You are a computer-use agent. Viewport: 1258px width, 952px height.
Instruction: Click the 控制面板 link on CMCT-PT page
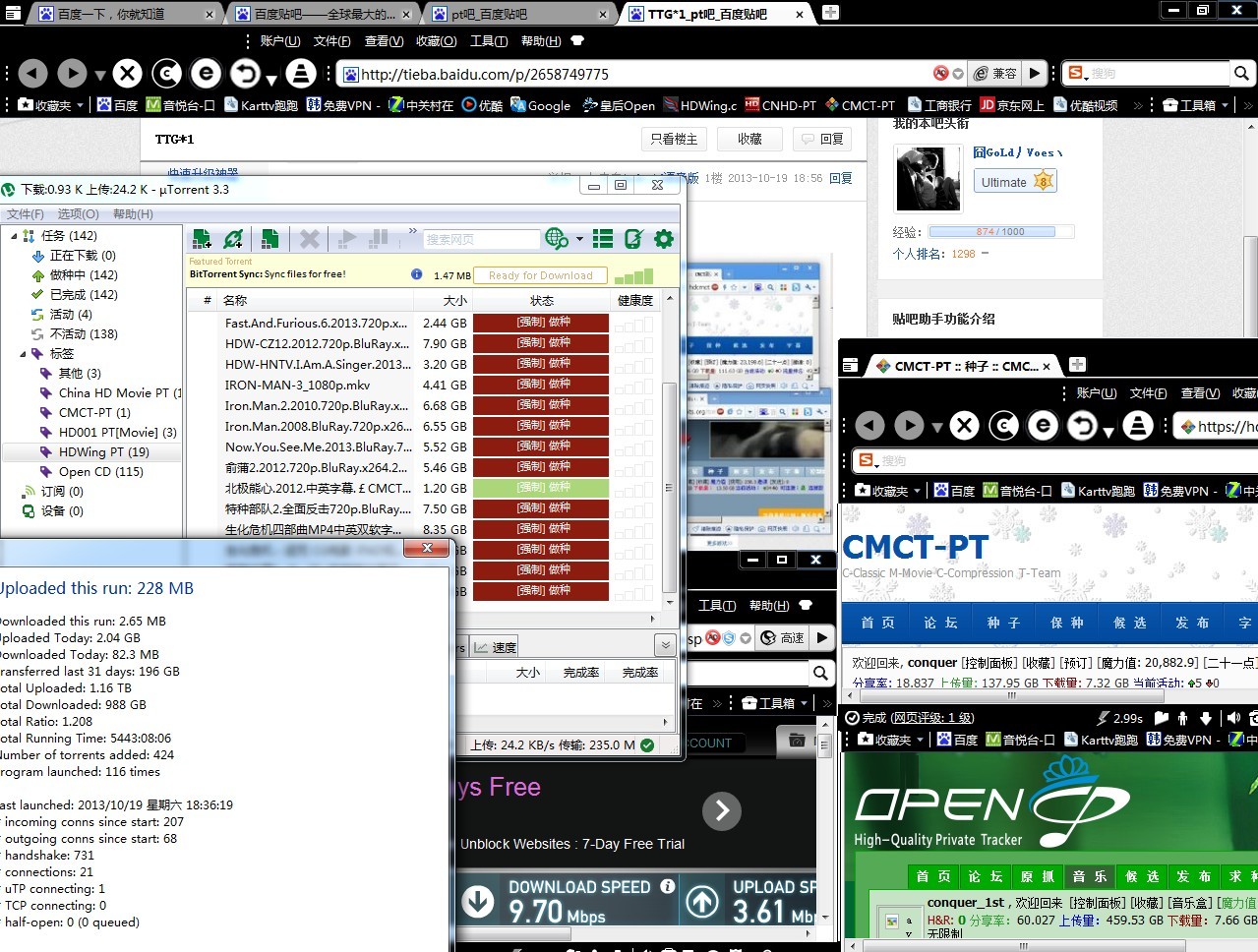pos(989,663)
